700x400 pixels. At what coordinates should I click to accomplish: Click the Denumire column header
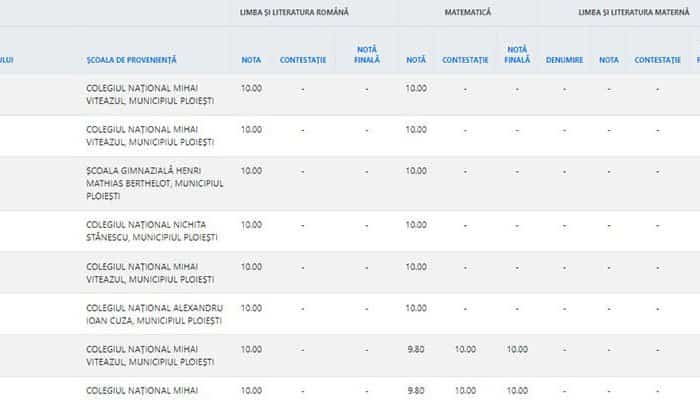click(565, 60)
